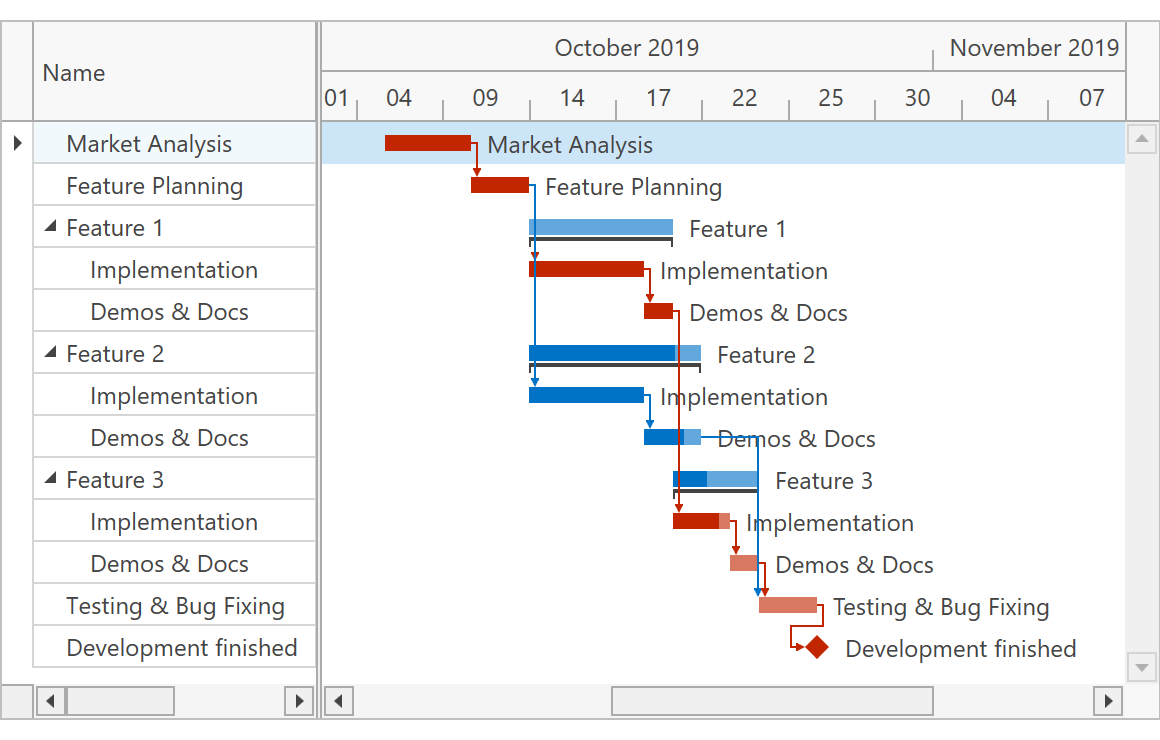
Task: Select the Testing & Bug Fixing bar
Action: pyautogui.click(x=788, y=605)
